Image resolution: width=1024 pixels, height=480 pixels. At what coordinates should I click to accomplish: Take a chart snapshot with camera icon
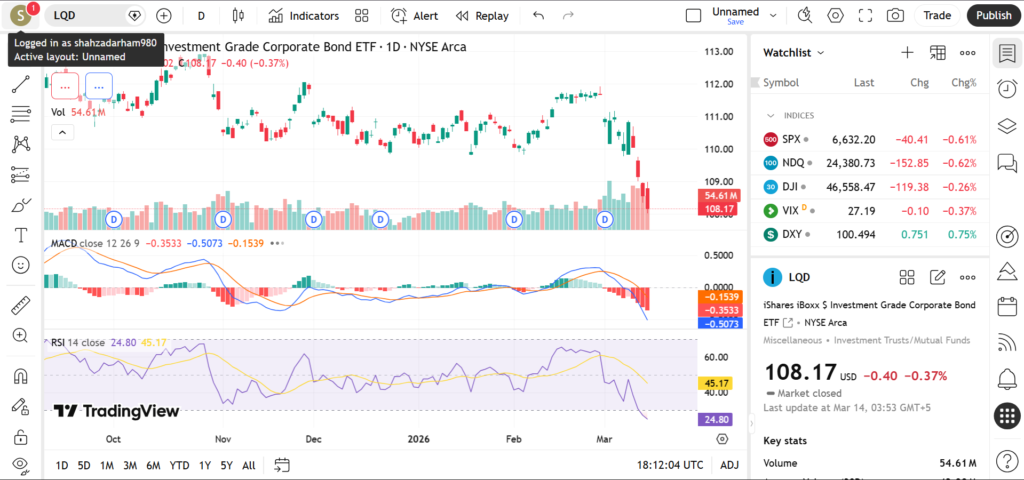[x=895, y=16]
